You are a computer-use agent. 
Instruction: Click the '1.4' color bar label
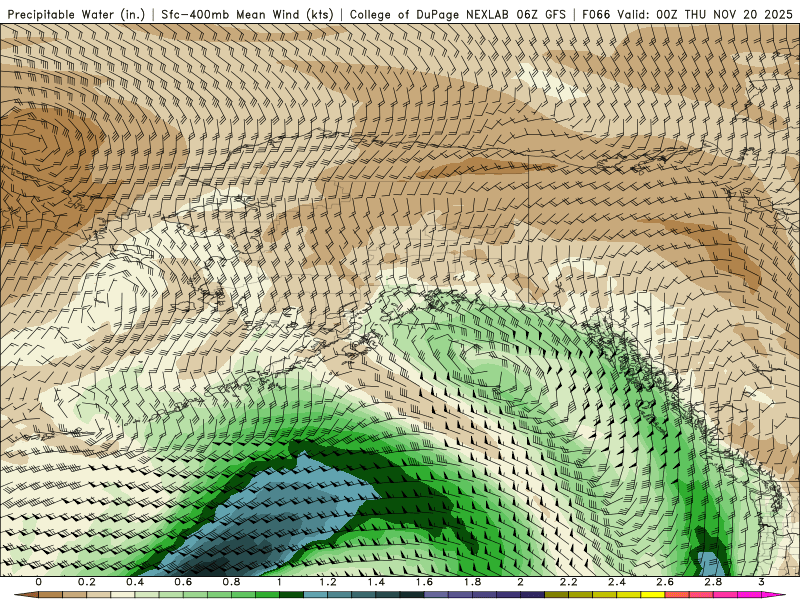click(376, 582)
